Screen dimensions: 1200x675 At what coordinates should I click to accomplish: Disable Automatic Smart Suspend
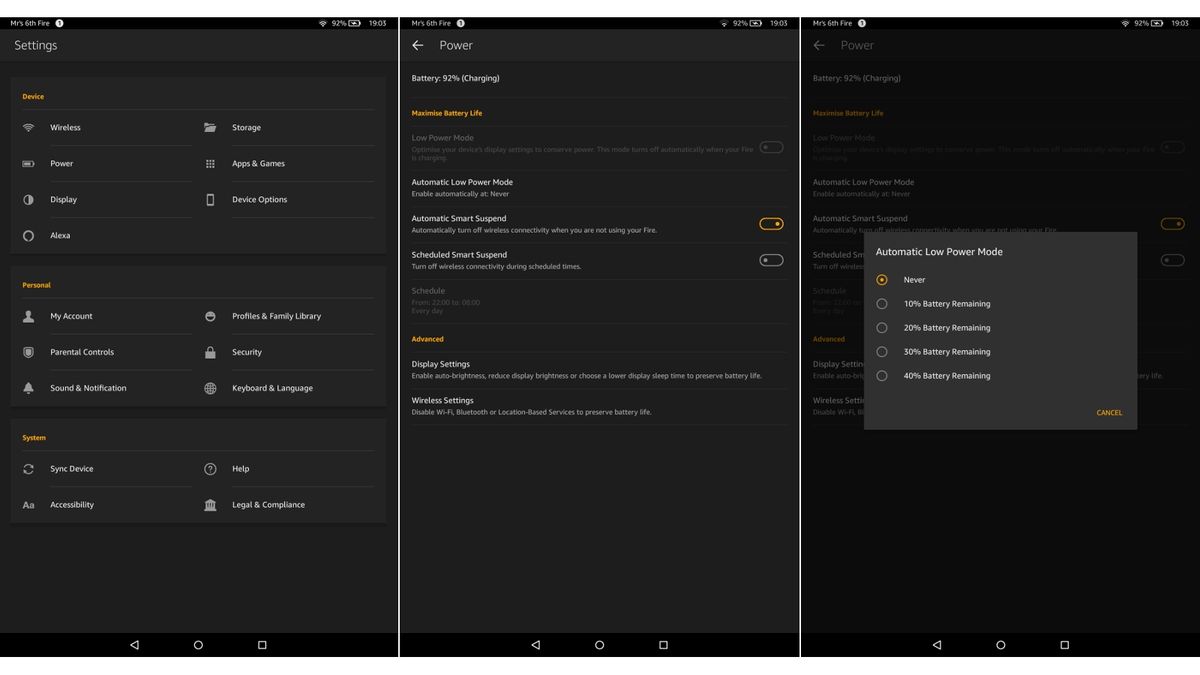(x=771, y=224)
